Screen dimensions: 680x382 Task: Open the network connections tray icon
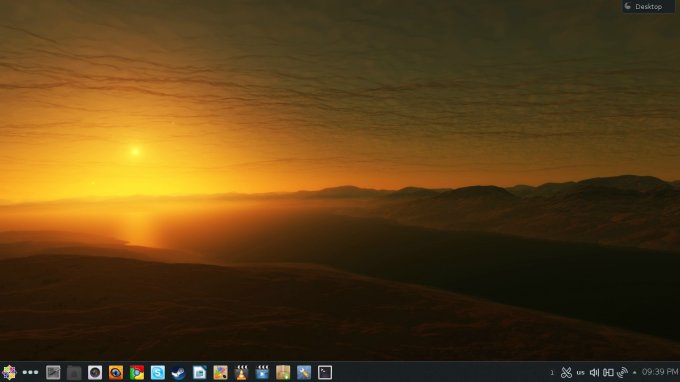pos(622,372)
